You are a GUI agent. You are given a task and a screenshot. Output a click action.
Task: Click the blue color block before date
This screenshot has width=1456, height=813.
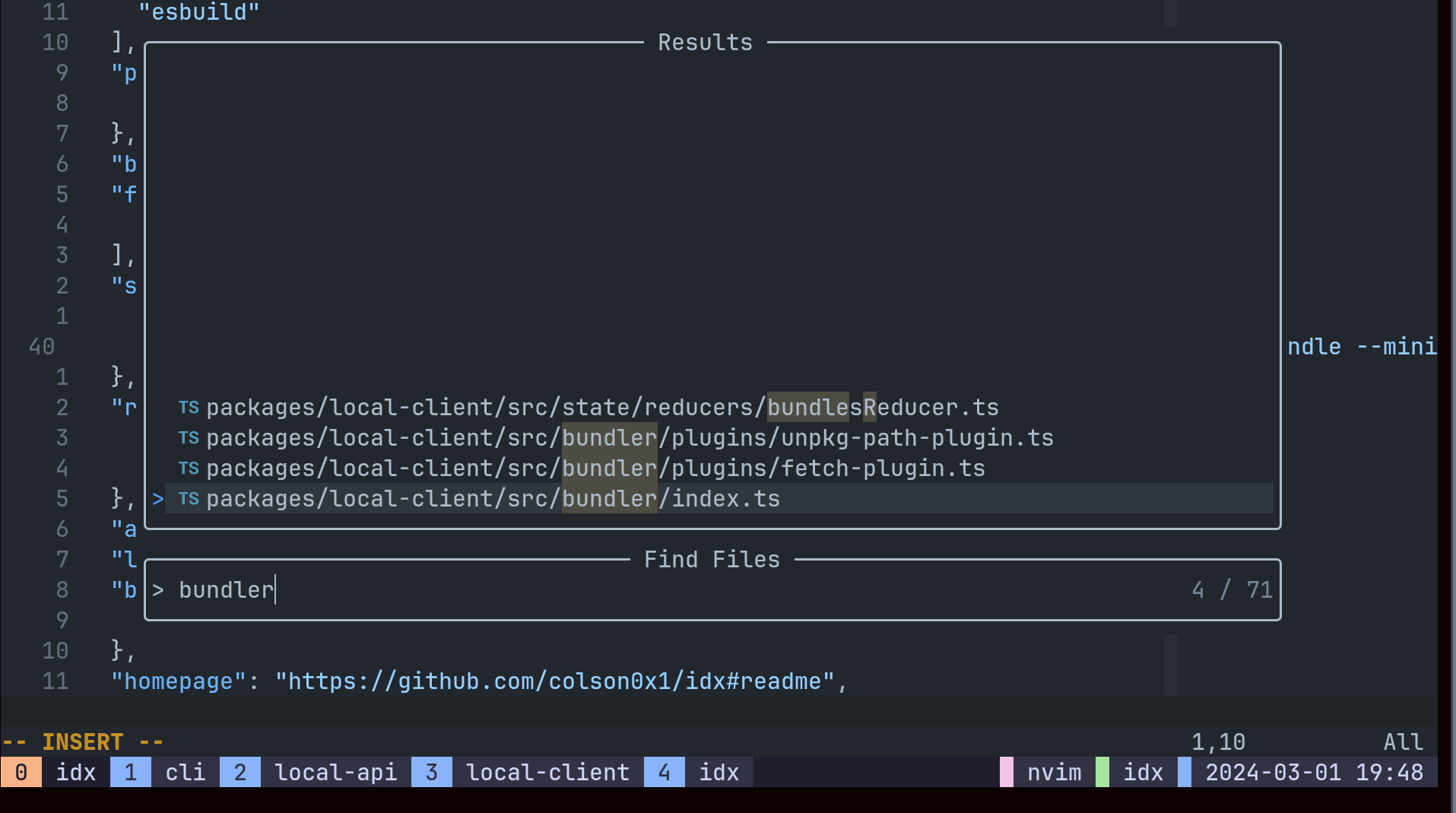click(x=1185, y=772)
